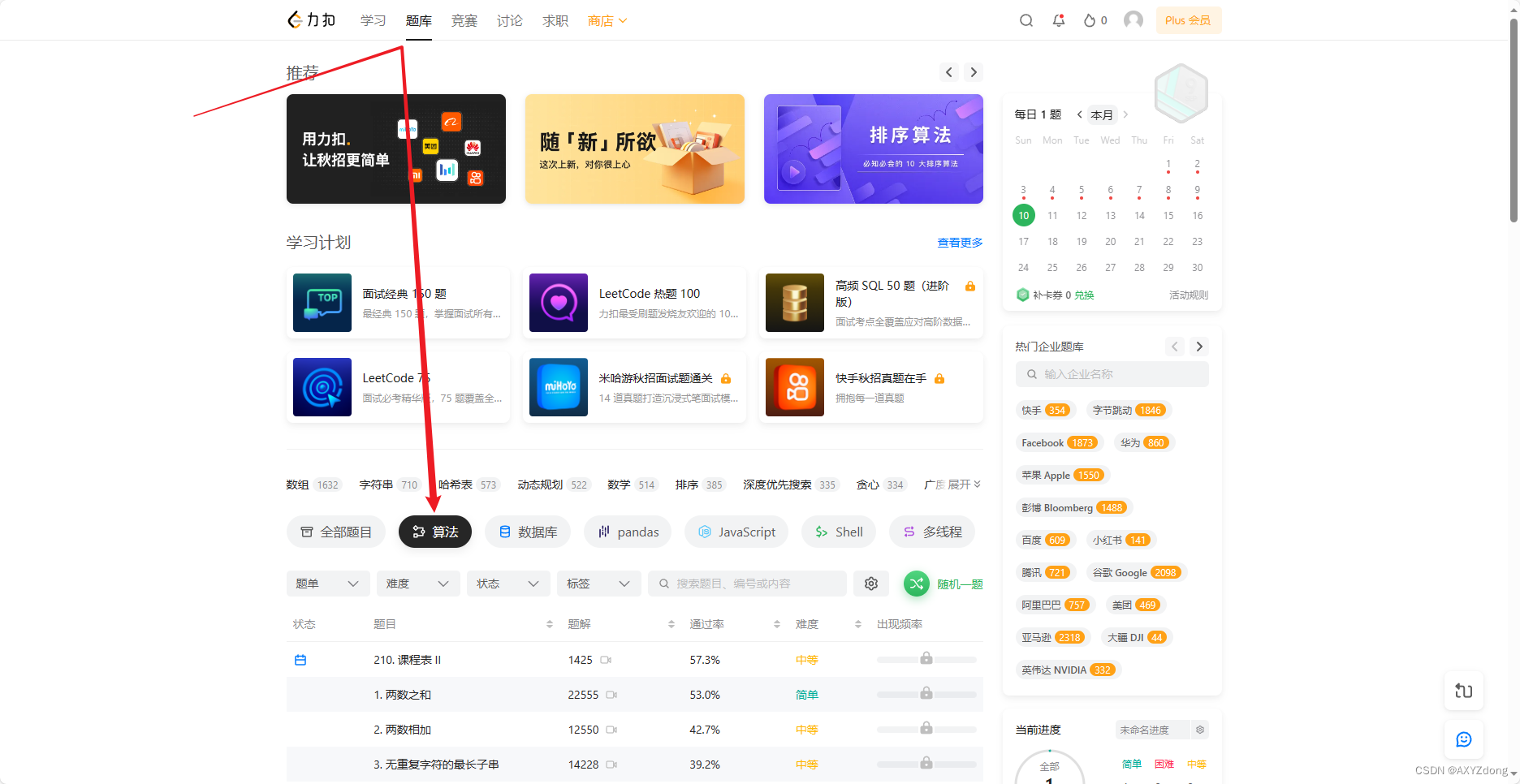Click the 面试经典 150 题 plan thumbnail
This screenshot has width=1520, height=784.
point(322,303)
